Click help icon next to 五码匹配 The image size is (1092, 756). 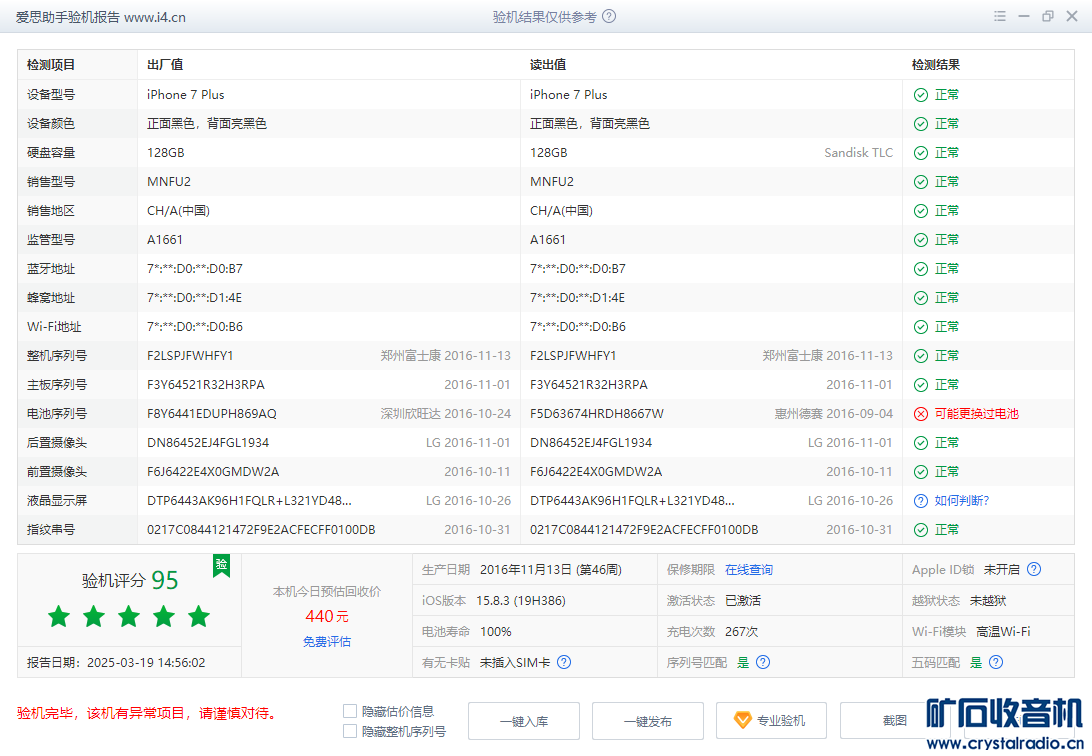[x=996, y=662]
